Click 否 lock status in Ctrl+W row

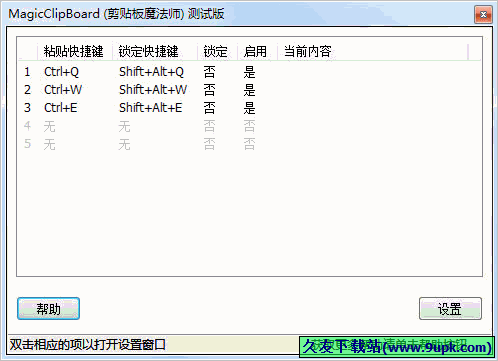[x=209, y=90]
